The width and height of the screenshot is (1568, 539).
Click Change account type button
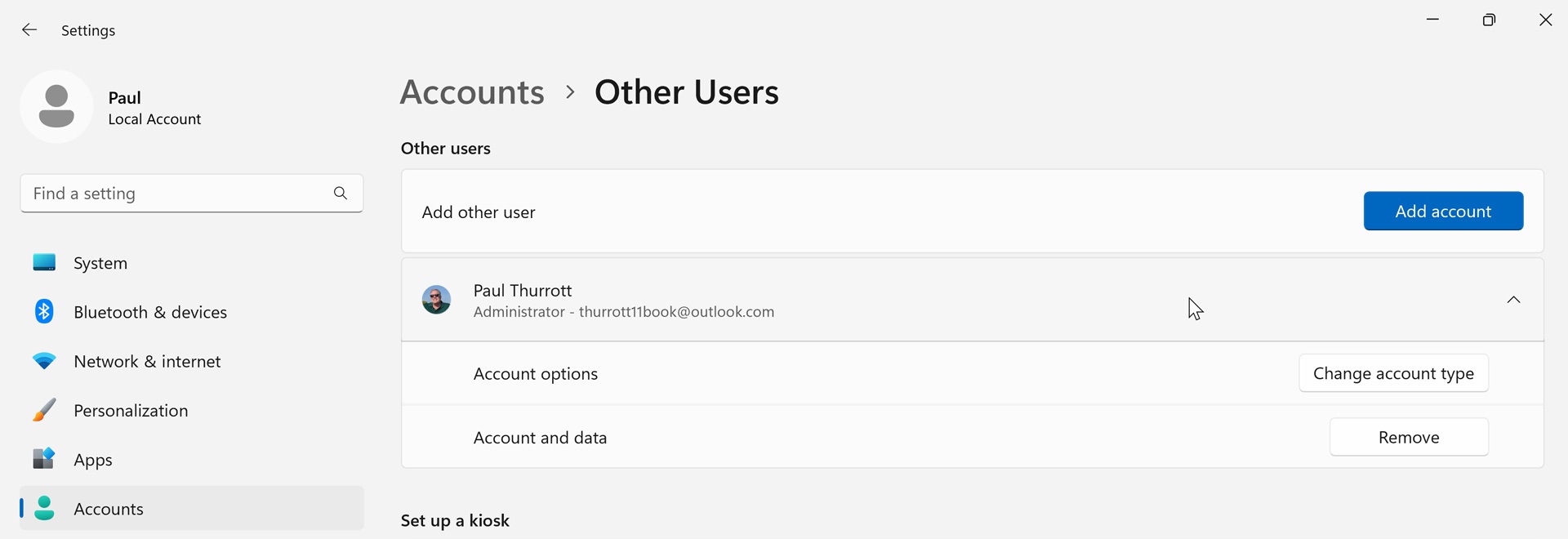[1393, 373]
